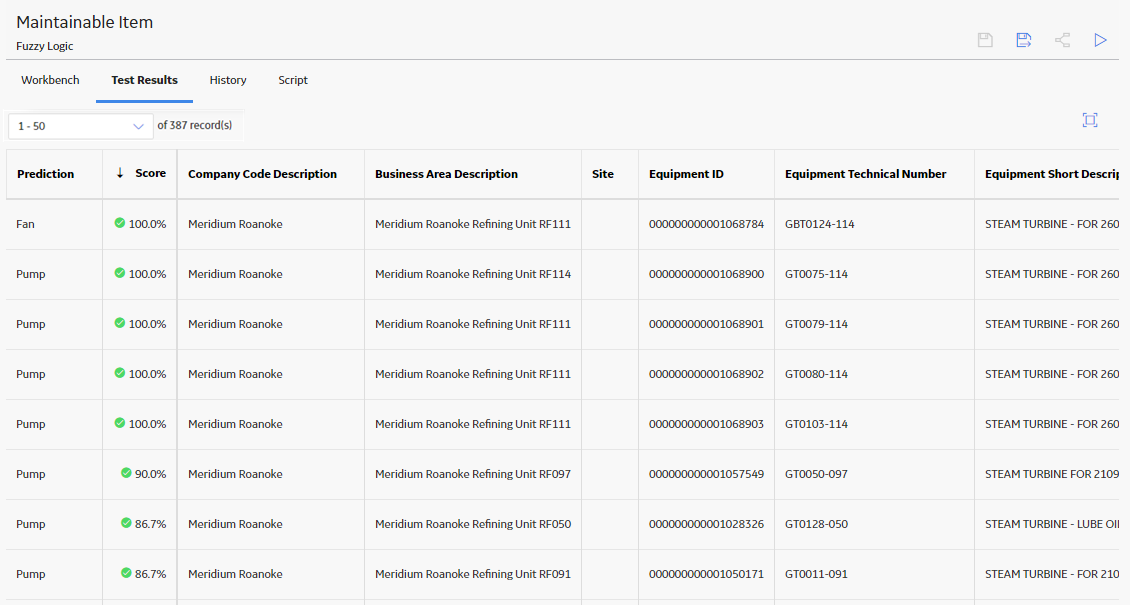Image resolution: width=1130 pixels, height=605 pixels.
Task: Click green check icon in GT0079-114 row
Action: [120, 323]
